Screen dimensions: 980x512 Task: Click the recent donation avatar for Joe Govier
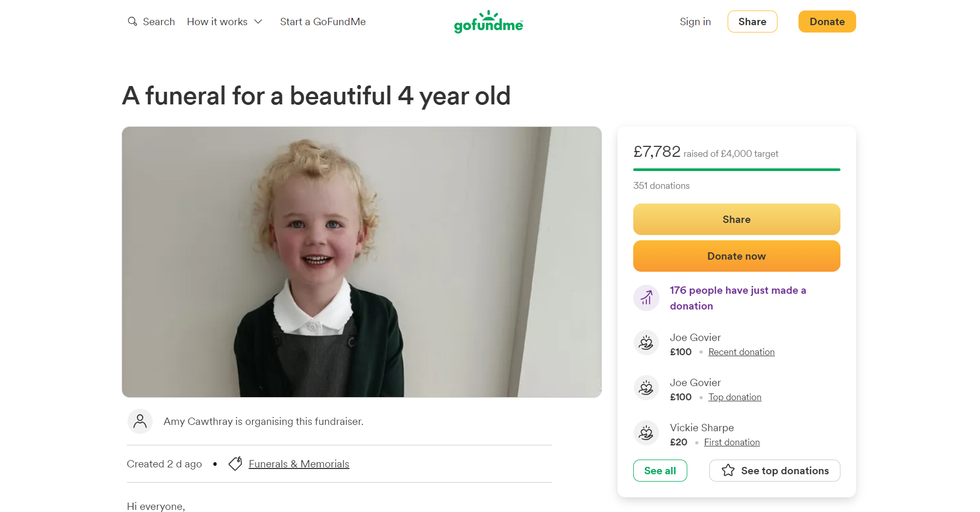pos(646,343)
